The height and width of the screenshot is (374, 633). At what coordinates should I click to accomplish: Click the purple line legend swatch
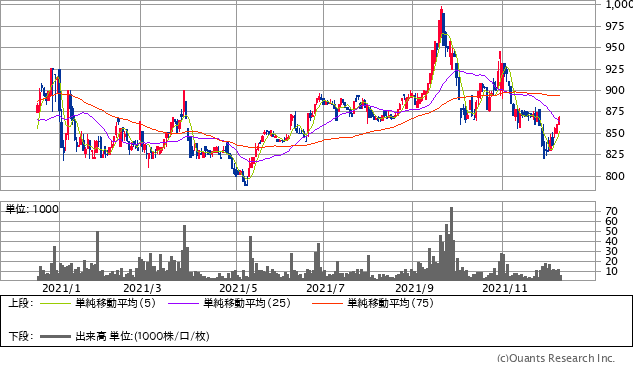pos(183,303)
